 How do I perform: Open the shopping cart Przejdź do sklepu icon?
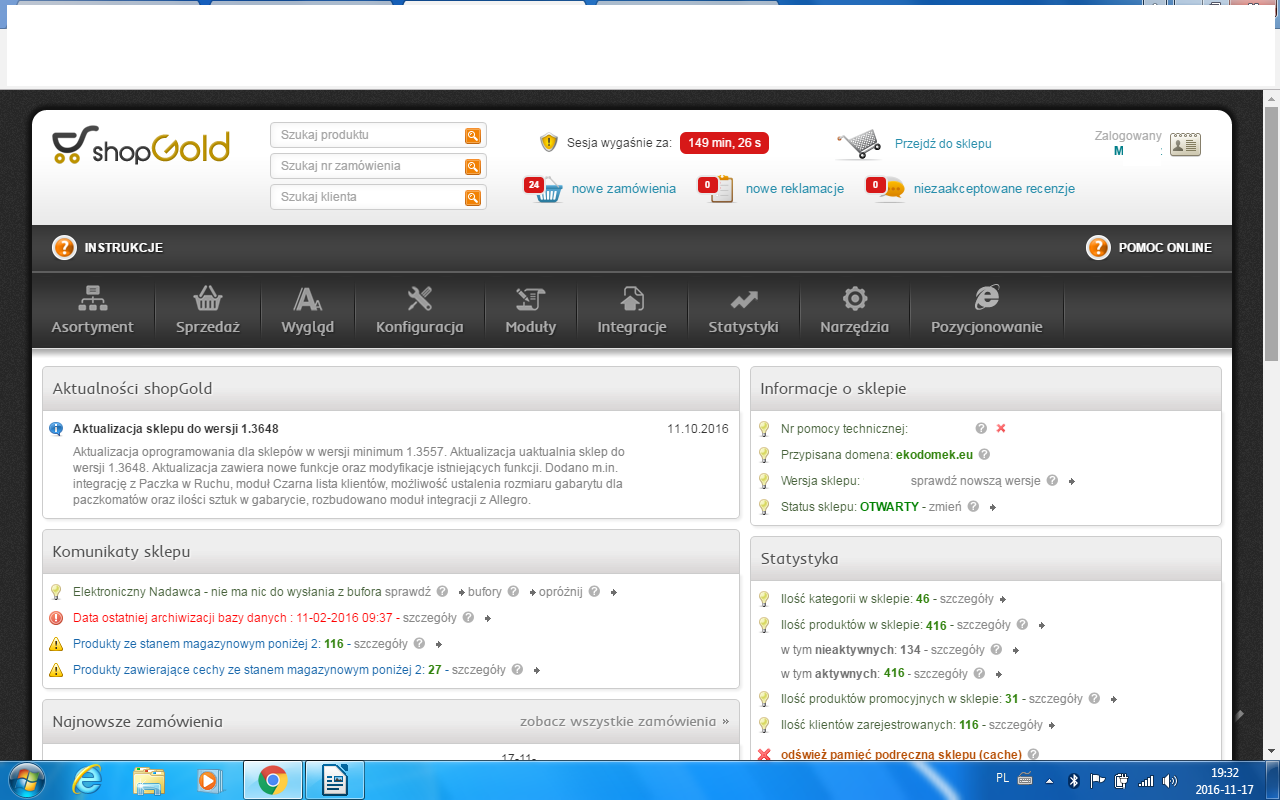(859, 144)
